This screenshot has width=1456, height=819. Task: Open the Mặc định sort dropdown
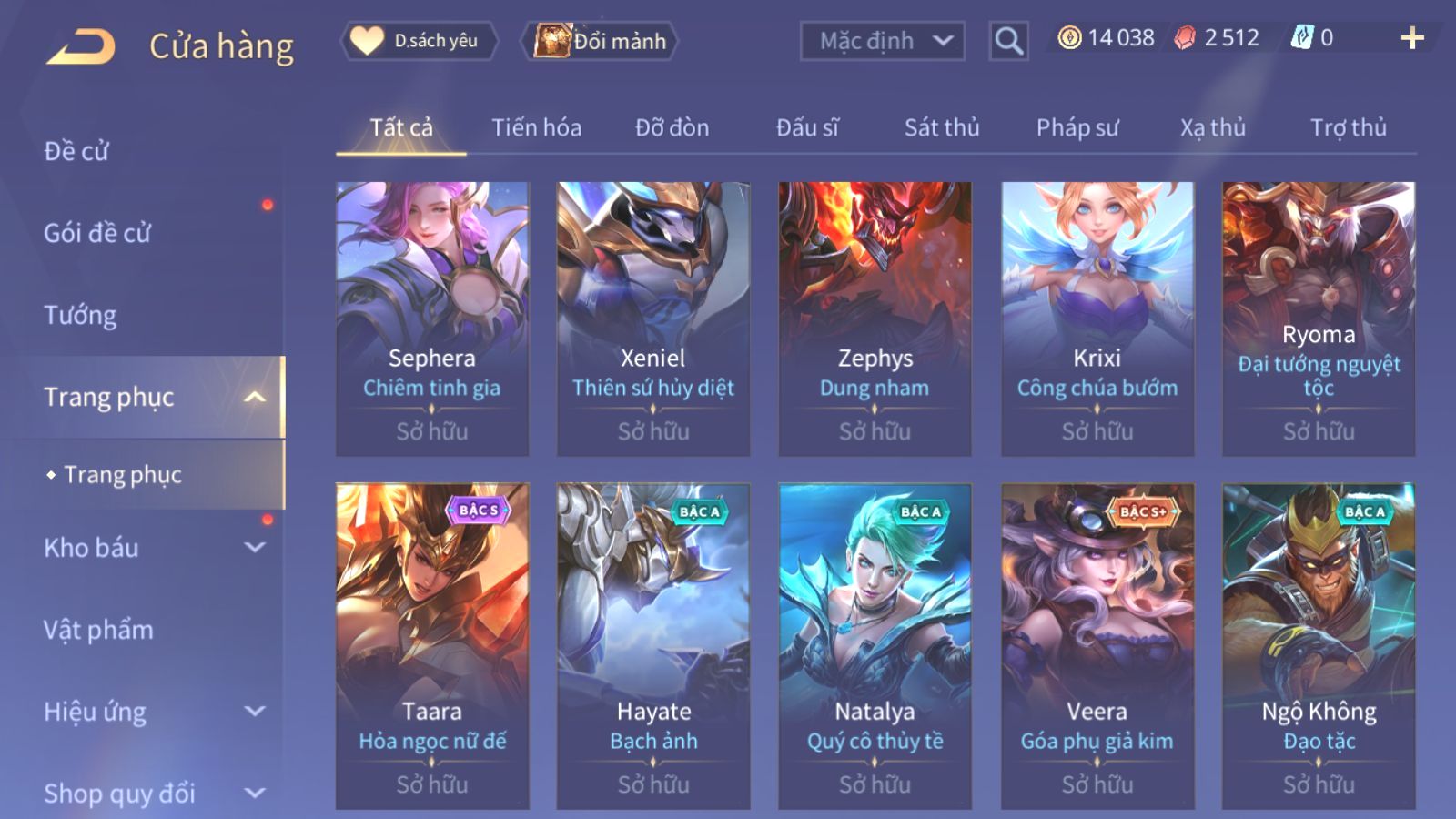882,41
